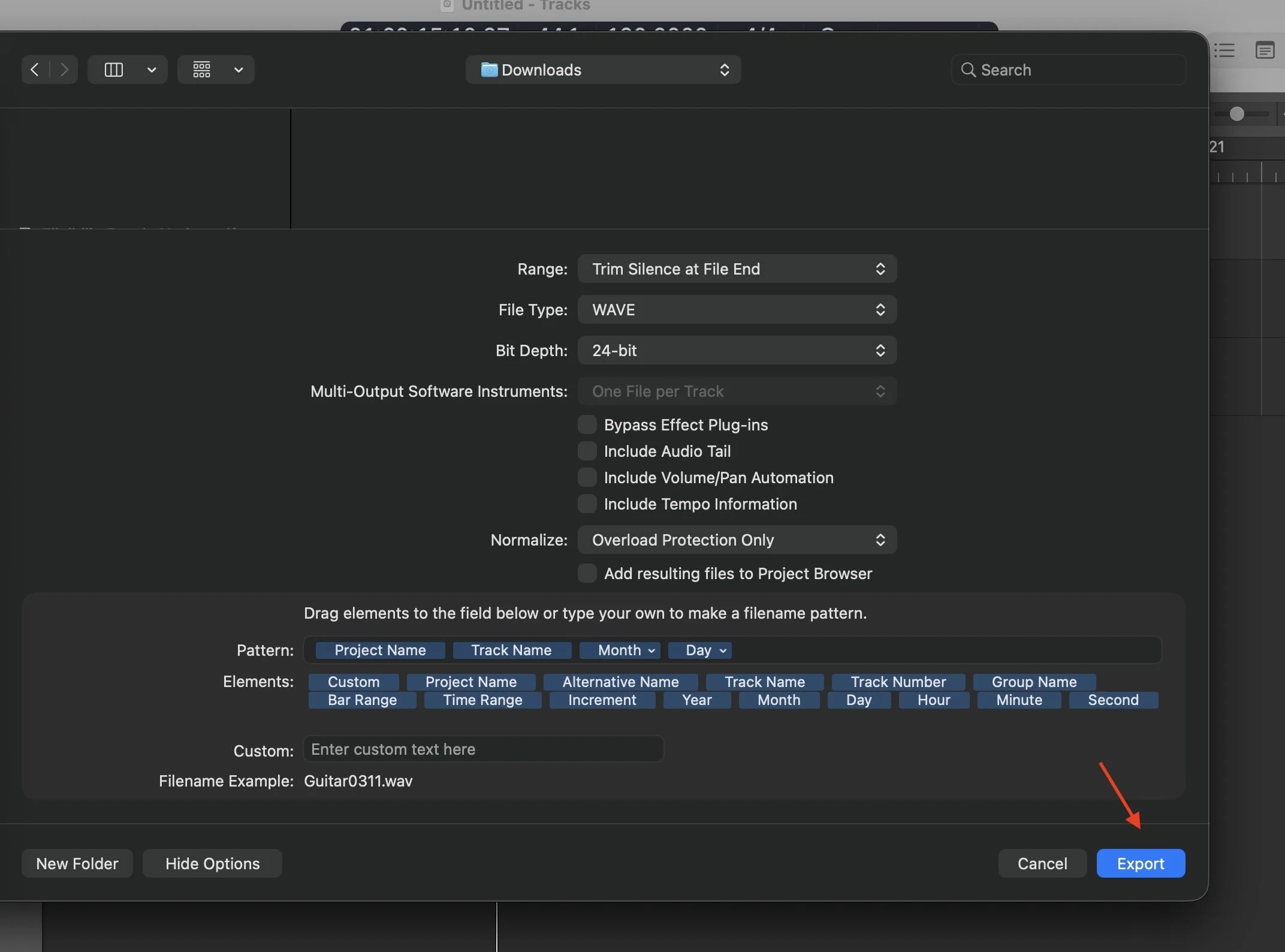Click the search magnifier icon
The height and width of the screenshot is (952, 1285).
(969, 70)
